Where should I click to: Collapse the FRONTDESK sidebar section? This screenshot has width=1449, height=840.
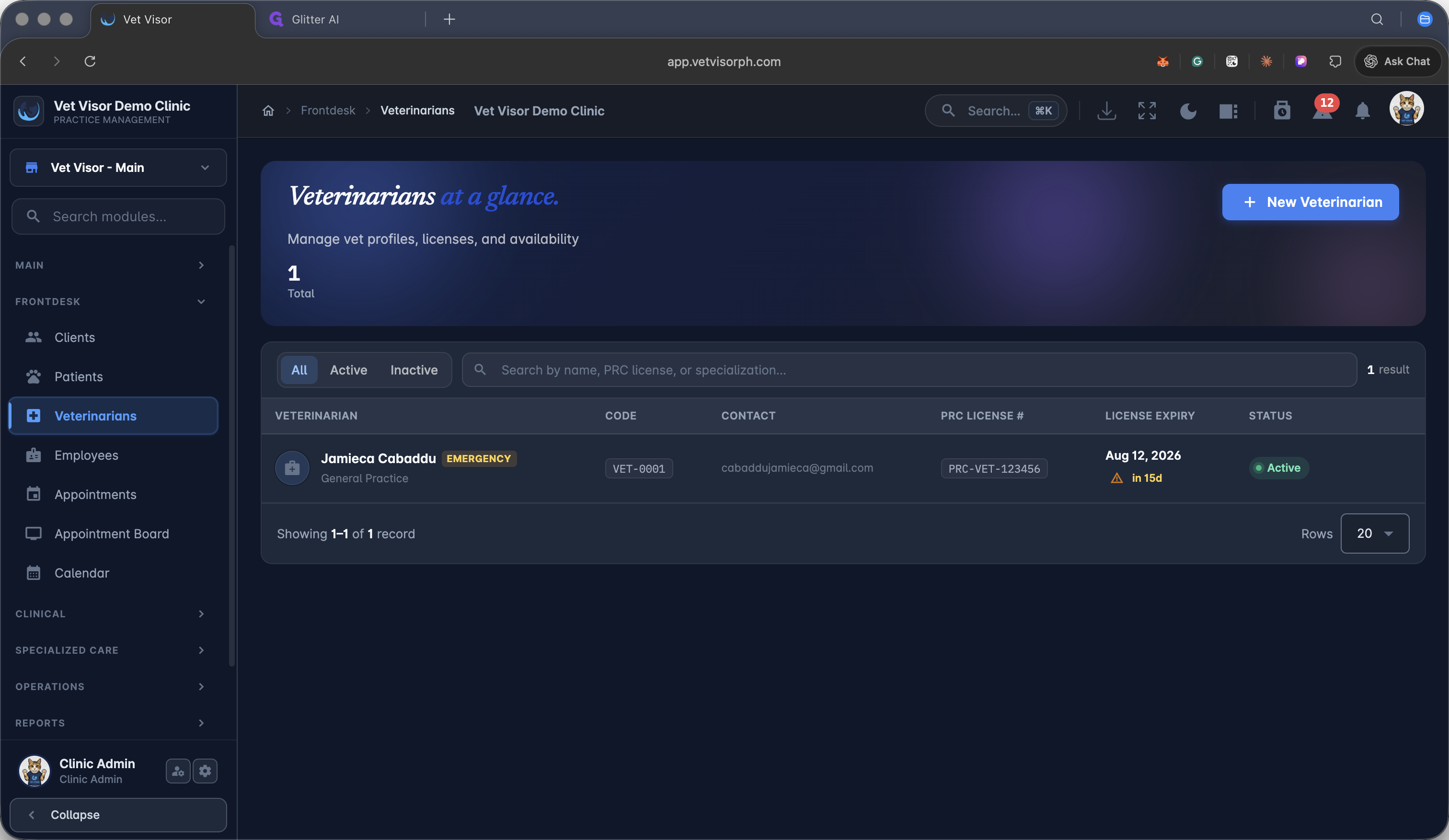[x=110, y=302]
